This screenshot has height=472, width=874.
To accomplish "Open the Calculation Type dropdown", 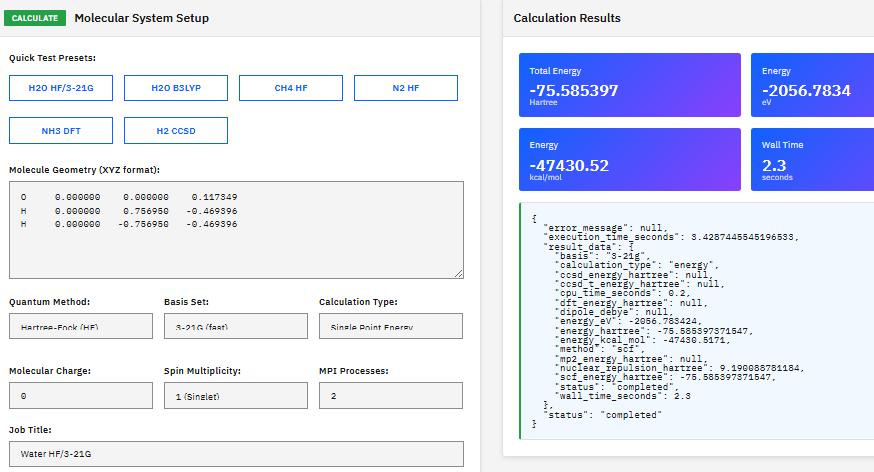I will (x=391, y=326).
